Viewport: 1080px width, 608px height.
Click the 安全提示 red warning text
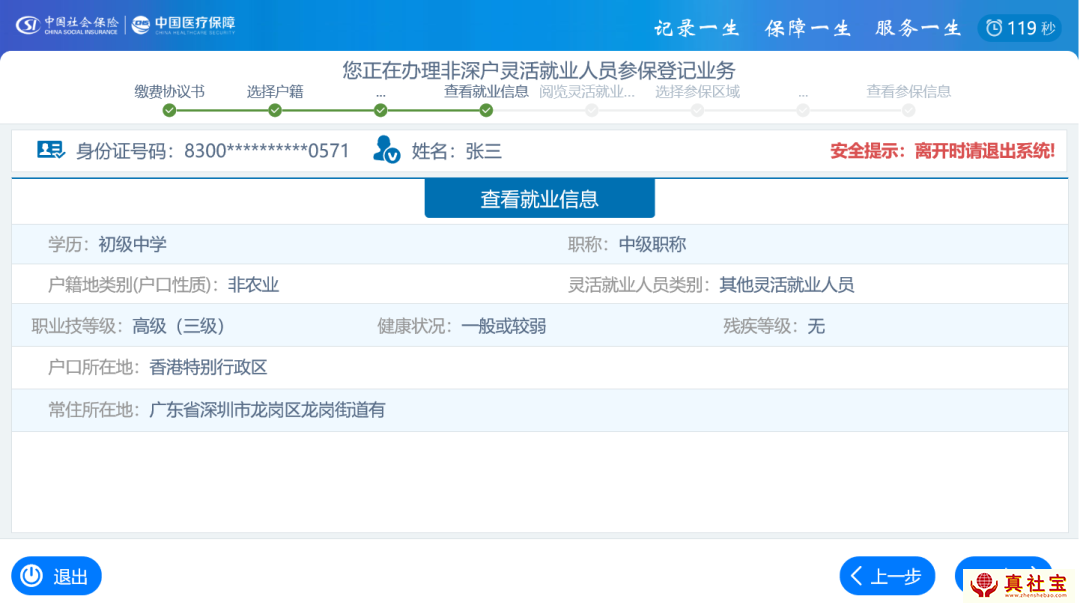942,151
